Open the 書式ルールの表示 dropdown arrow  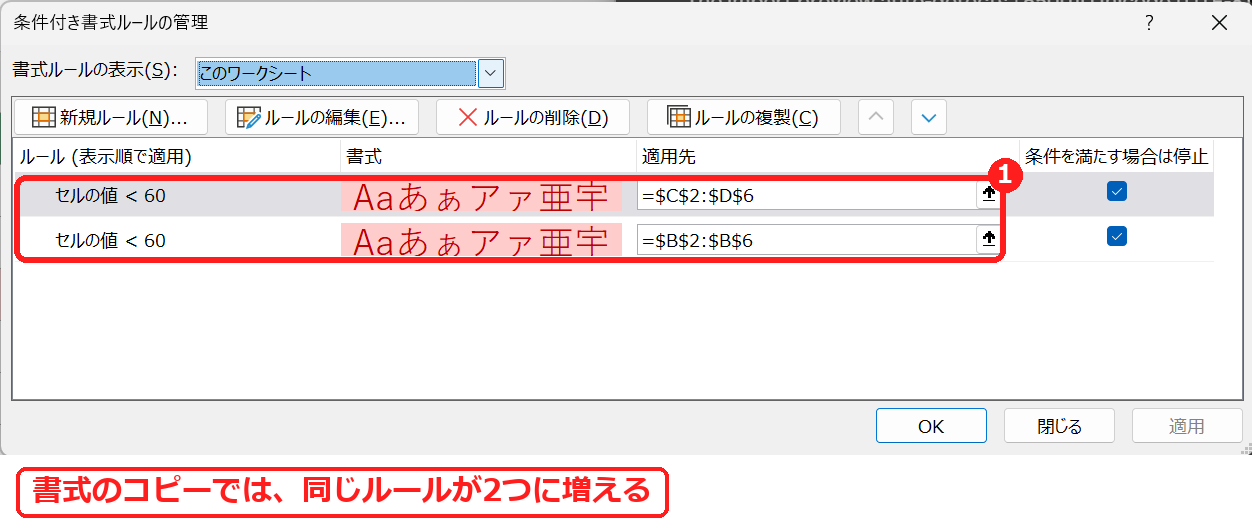491,72
